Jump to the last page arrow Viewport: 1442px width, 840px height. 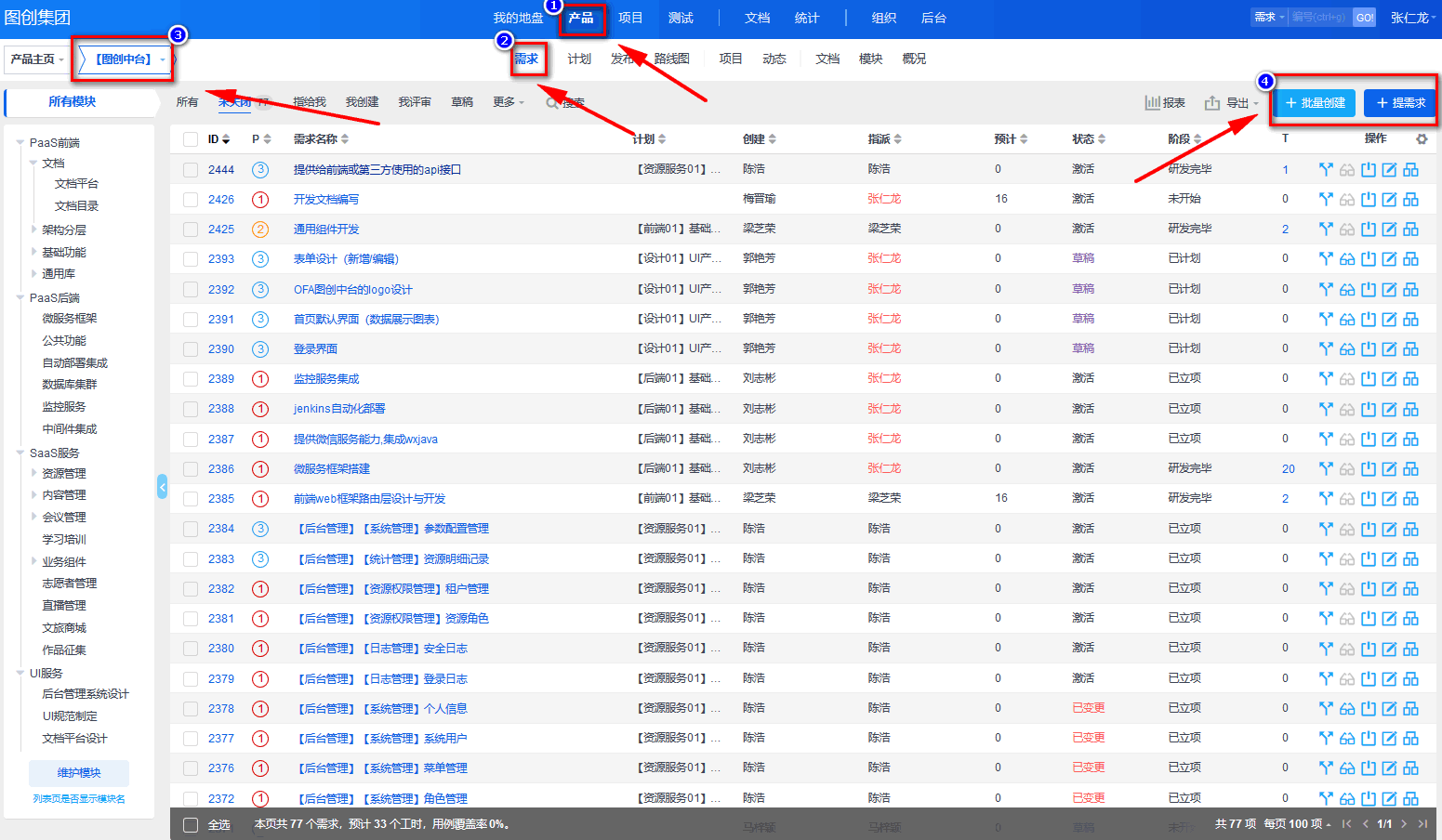1422,824
